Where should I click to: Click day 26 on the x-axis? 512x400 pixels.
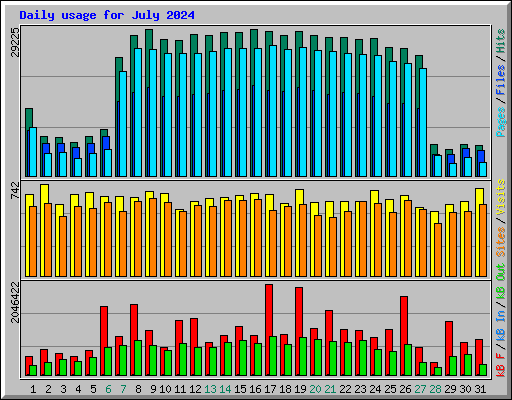(x=405, y=389)
